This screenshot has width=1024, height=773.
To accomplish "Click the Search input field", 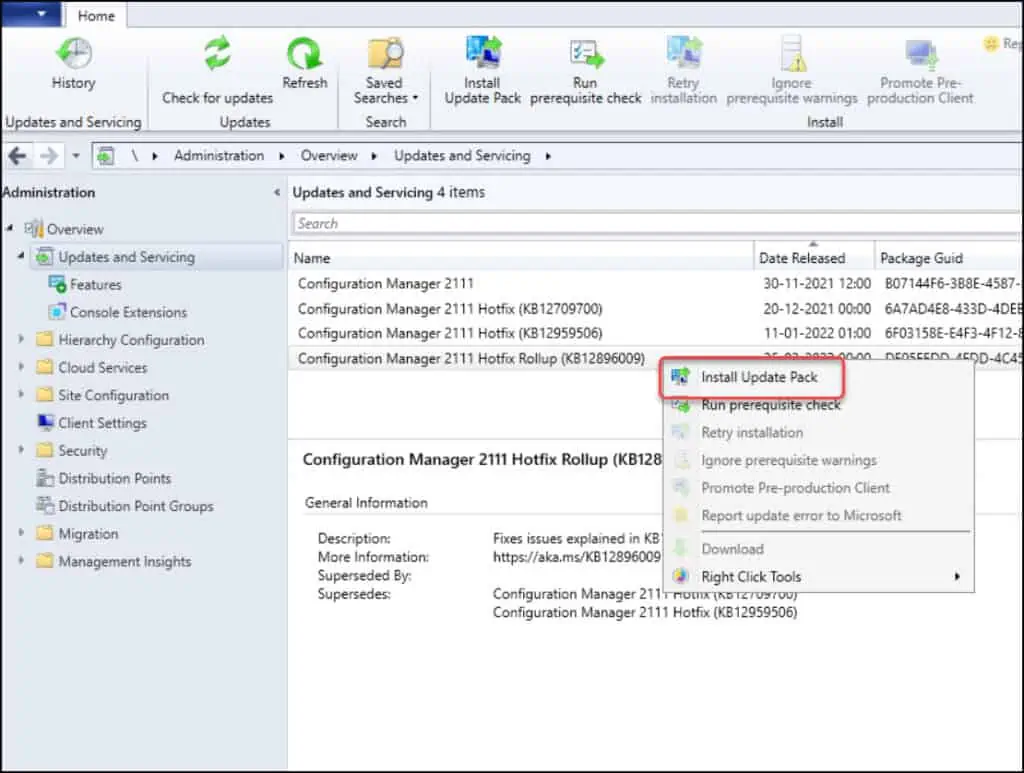I will click(x=656, y=223).
